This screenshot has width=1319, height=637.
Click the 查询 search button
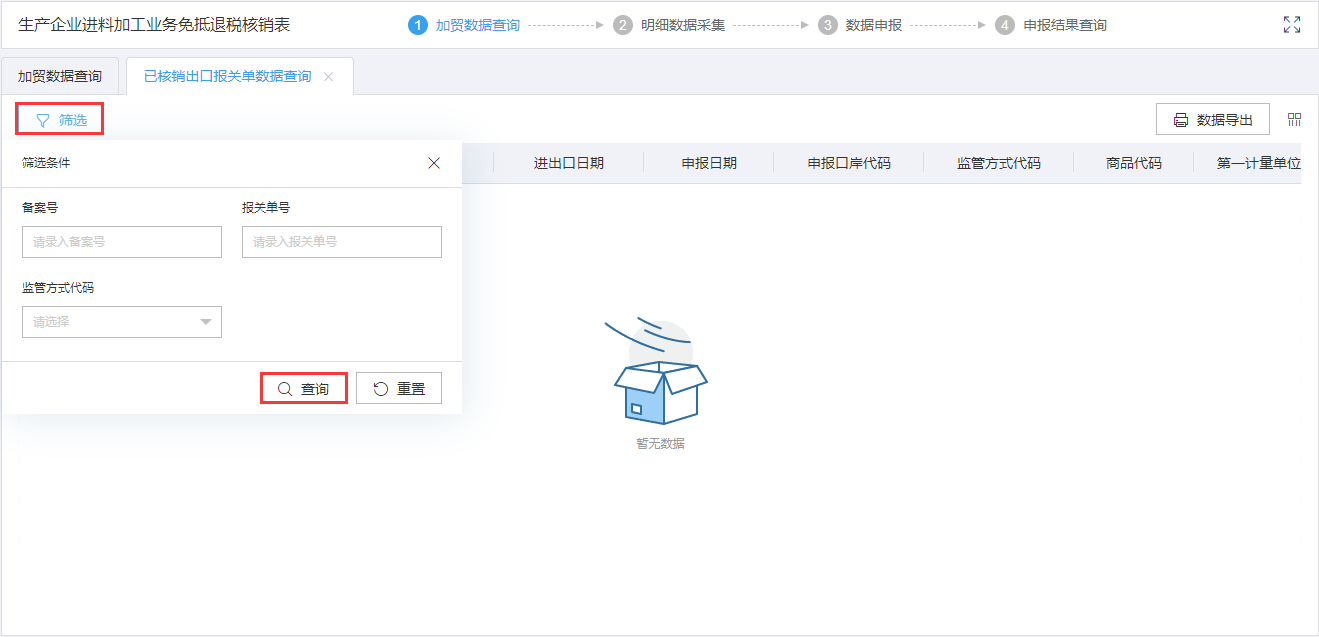[304, 388]
